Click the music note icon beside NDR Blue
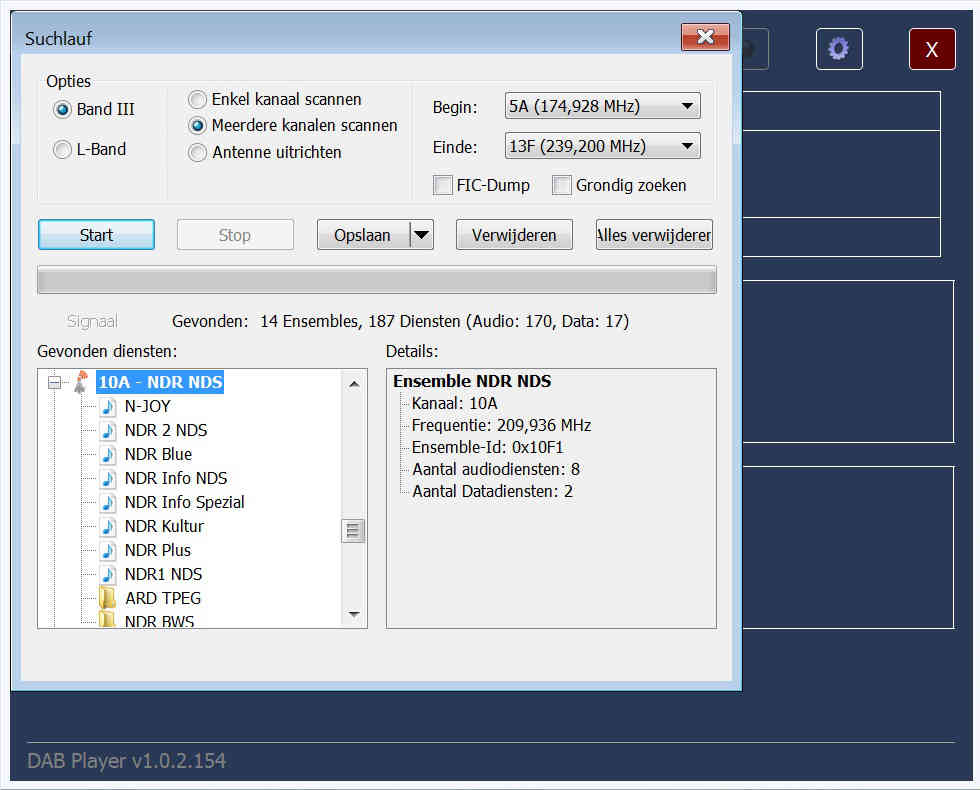This screenshot has height=790, width=980. pyautogui.click(x=108, y=454)
